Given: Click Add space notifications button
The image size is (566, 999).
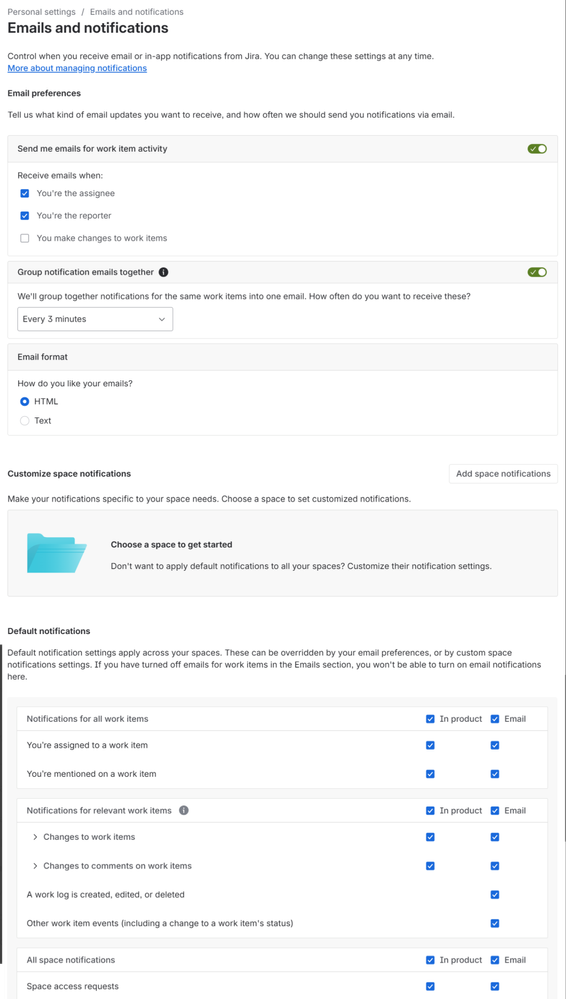Looking at the screenshot, I should pyautogui.click(x=503, y=474).
